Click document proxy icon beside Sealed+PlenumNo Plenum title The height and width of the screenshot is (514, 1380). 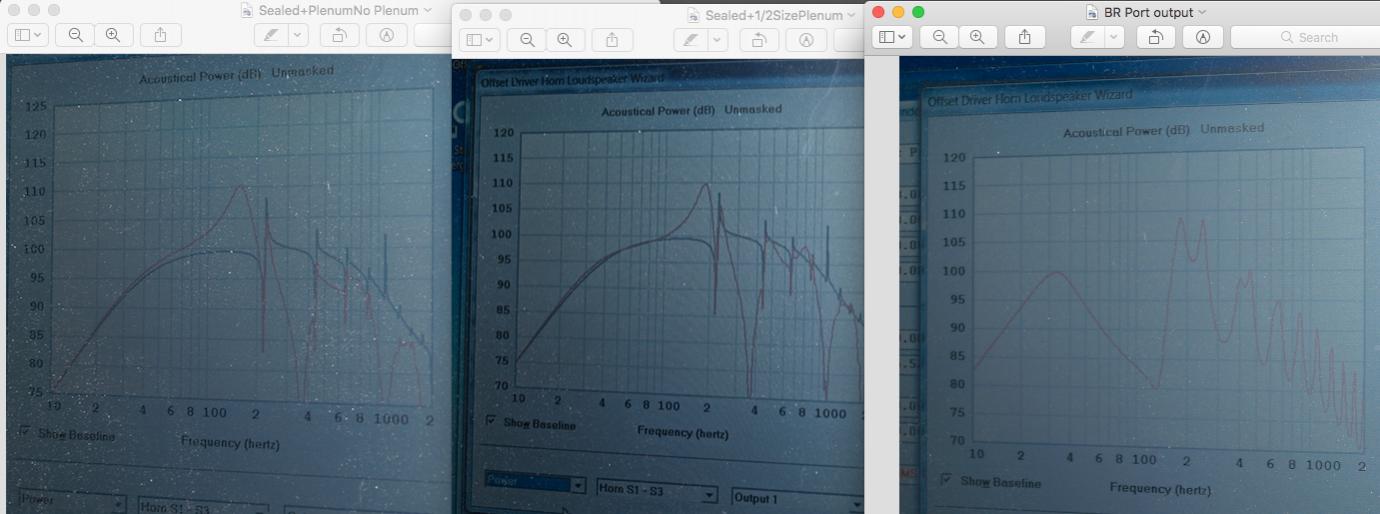(248, 9)
